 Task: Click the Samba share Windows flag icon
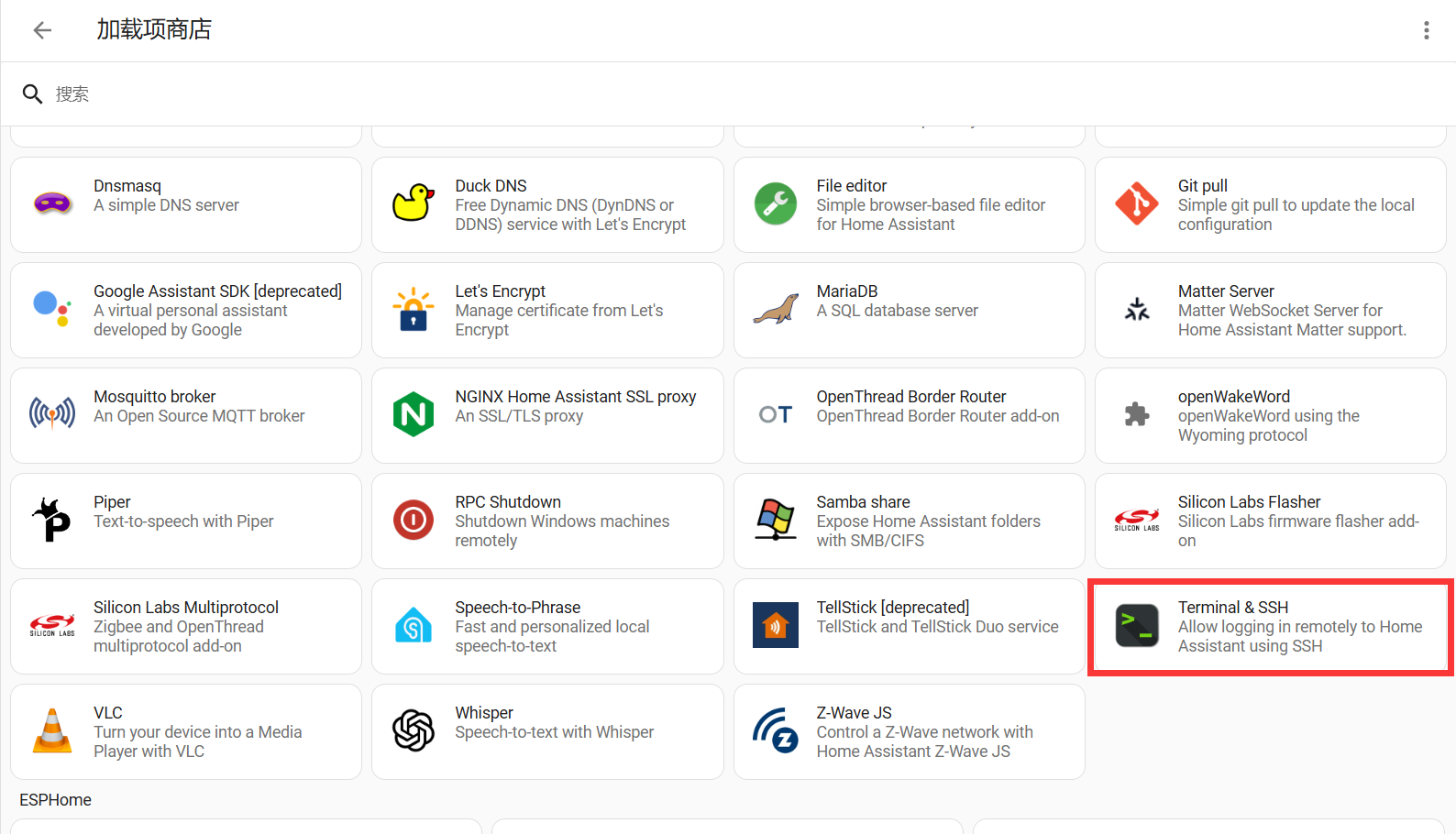coord(776,520)
